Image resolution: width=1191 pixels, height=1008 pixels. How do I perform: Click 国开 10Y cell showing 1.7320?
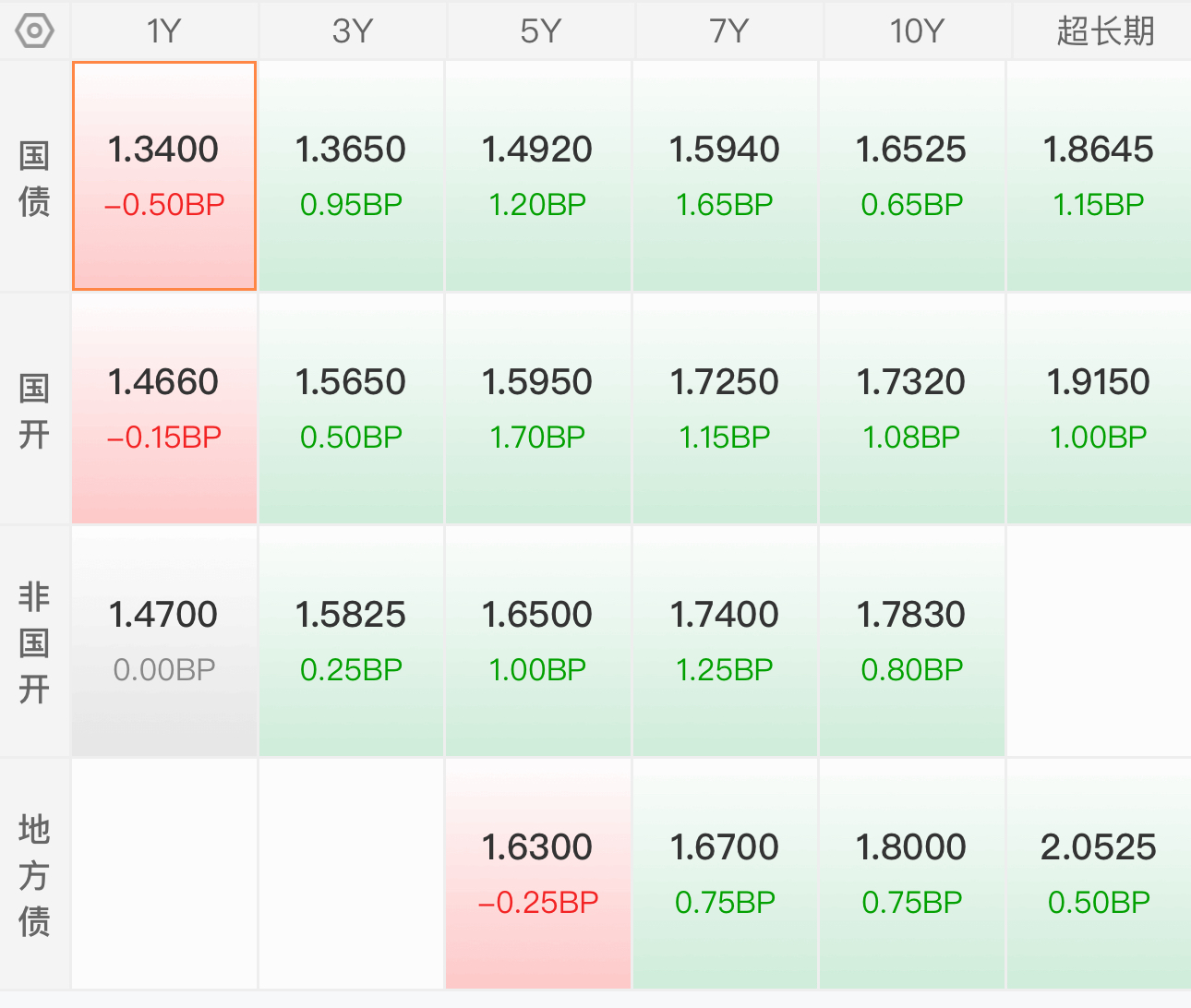tap(911, 409)
